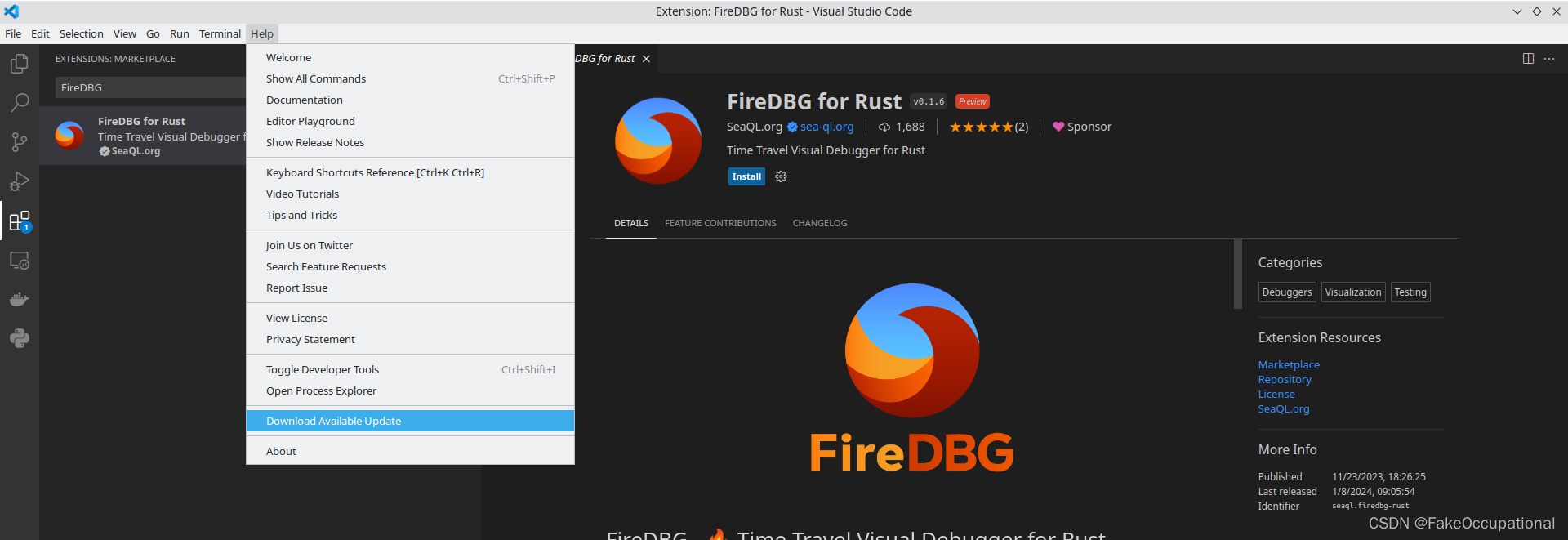The image size is (1568, 540).
Task: Open the Repository resource link
Action: tap(1285, 380)
